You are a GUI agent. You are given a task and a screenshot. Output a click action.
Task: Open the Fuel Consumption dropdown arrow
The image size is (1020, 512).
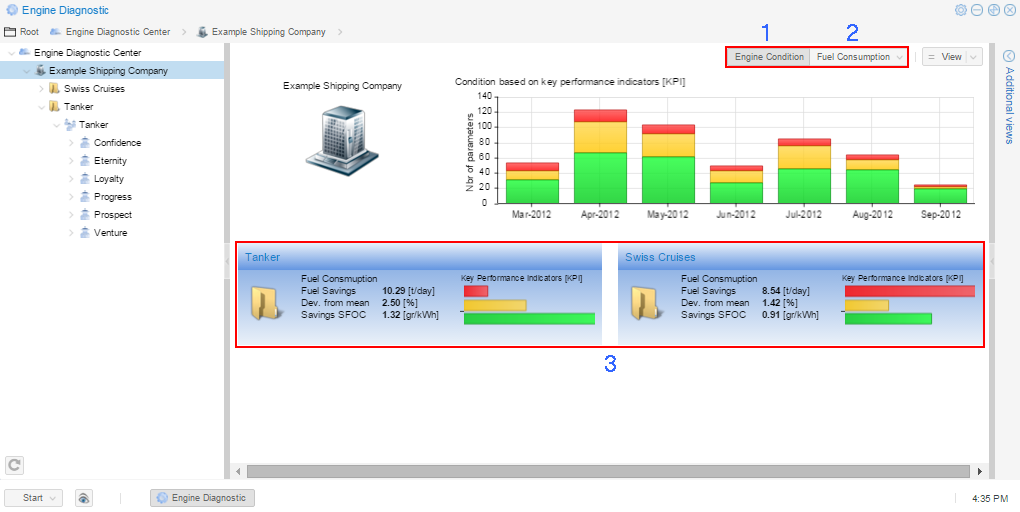click(900, 57)
